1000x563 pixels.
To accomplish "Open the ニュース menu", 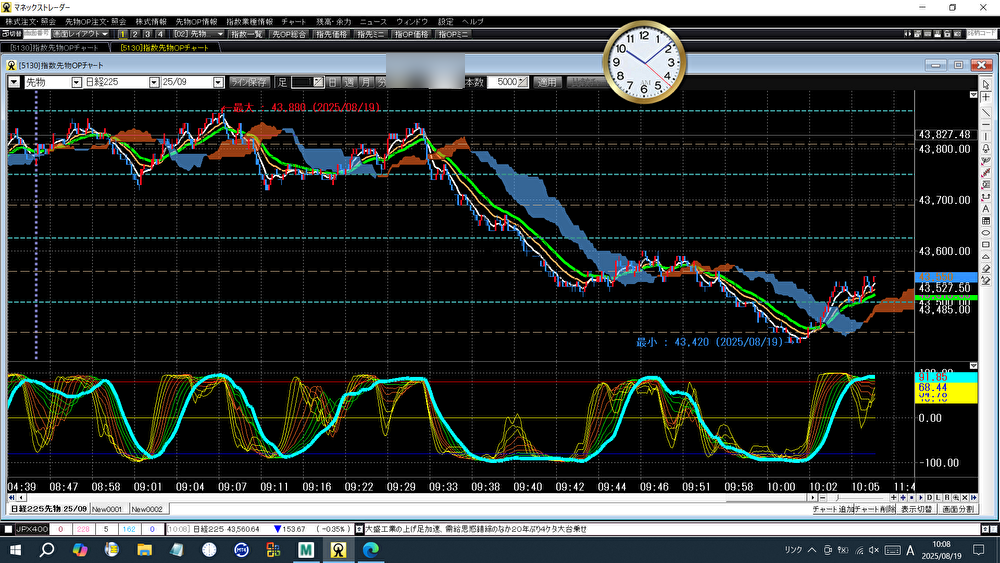I will tap(373, 22).
